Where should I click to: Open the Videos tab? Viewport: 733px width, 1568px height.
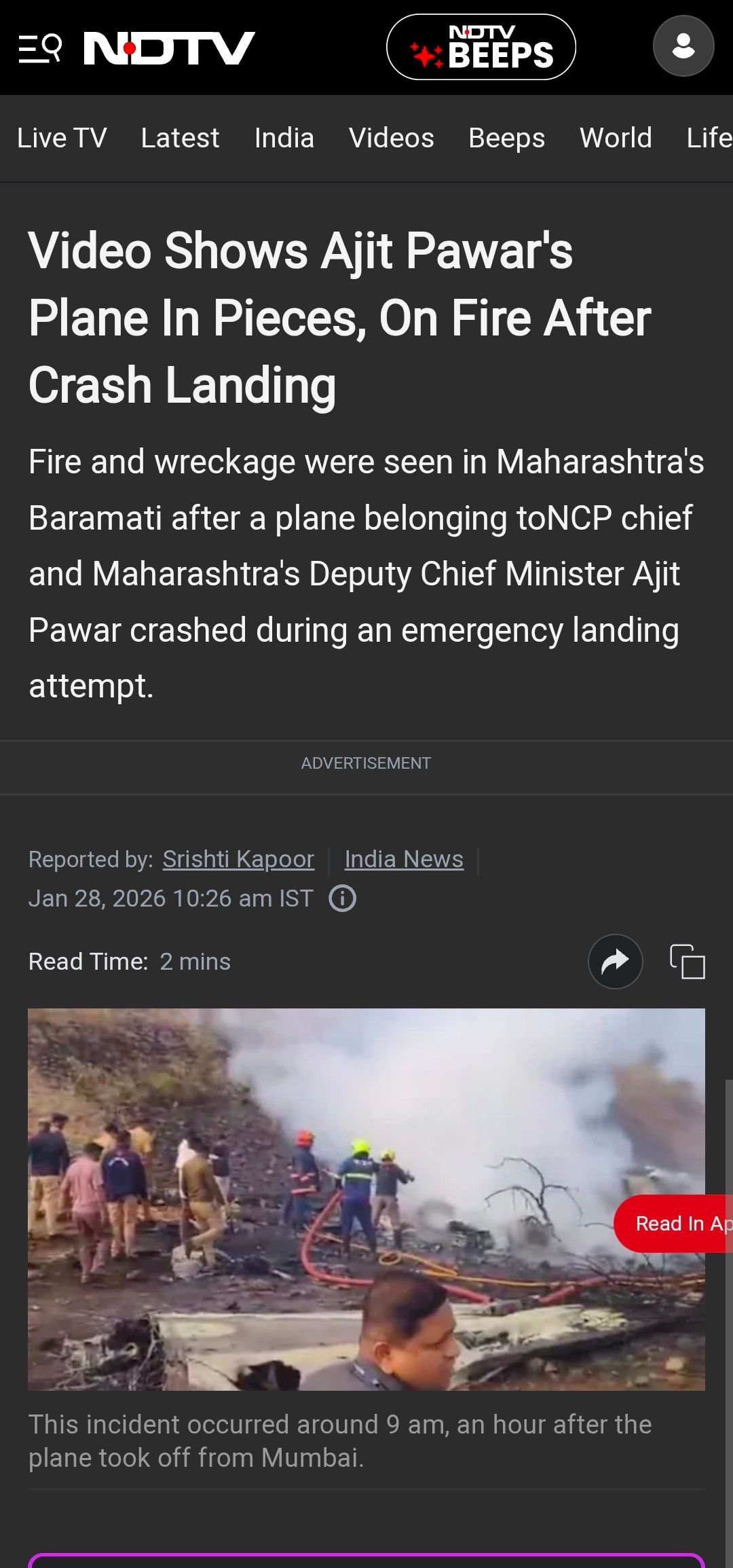click(392, 138)
